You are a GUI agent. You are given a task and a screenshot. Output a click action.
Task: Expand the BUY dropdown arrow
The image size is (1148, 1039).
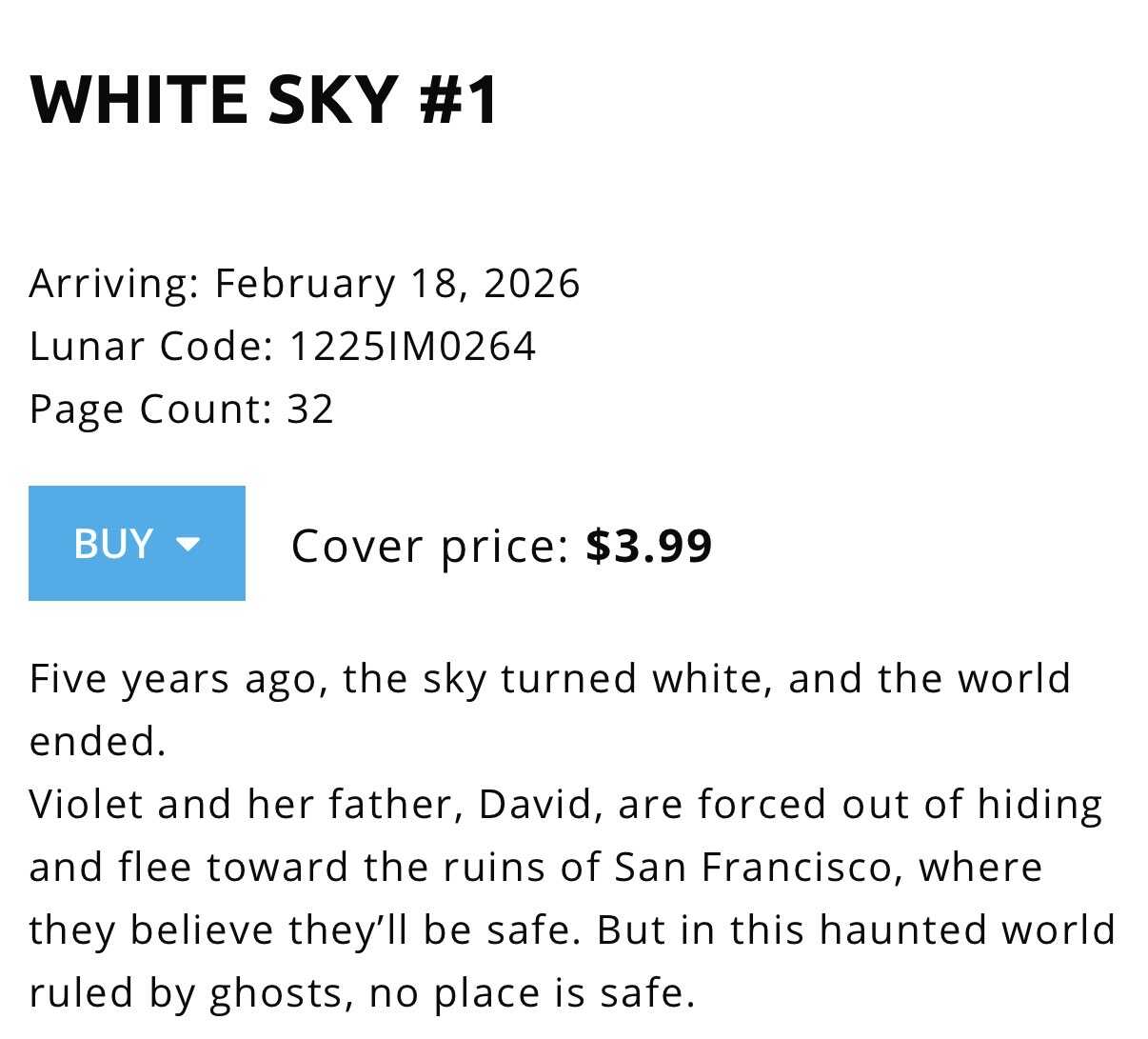[x=188, y=545]
